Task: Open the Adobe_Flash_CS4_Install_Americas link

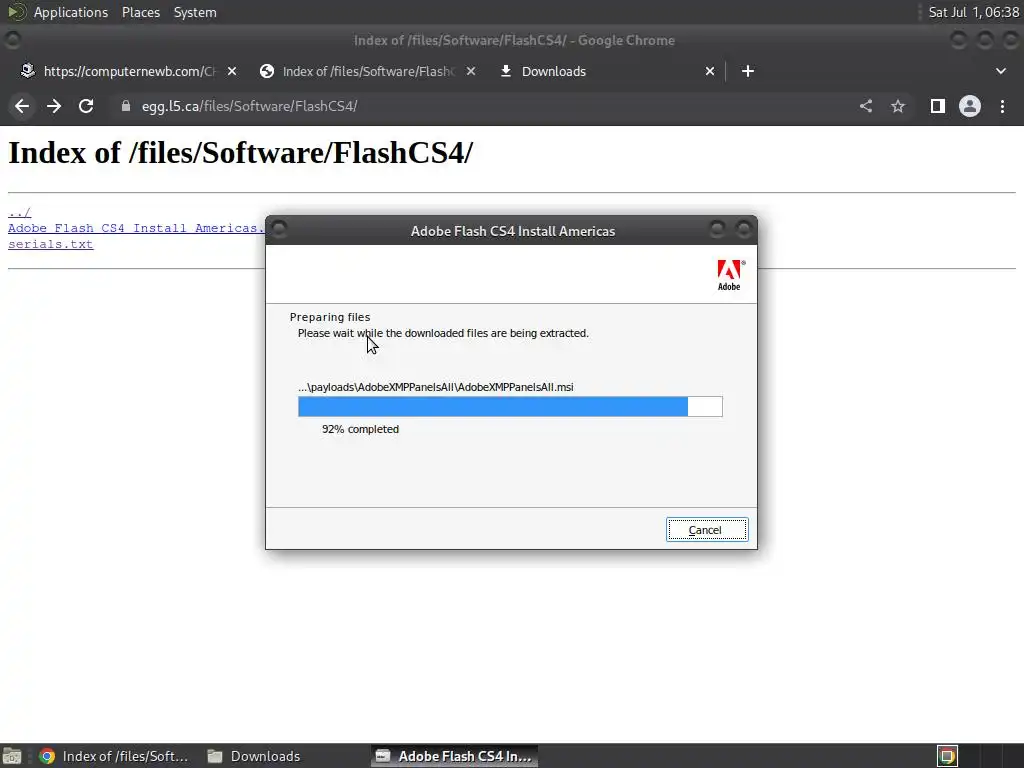Action: pos(136,228)
